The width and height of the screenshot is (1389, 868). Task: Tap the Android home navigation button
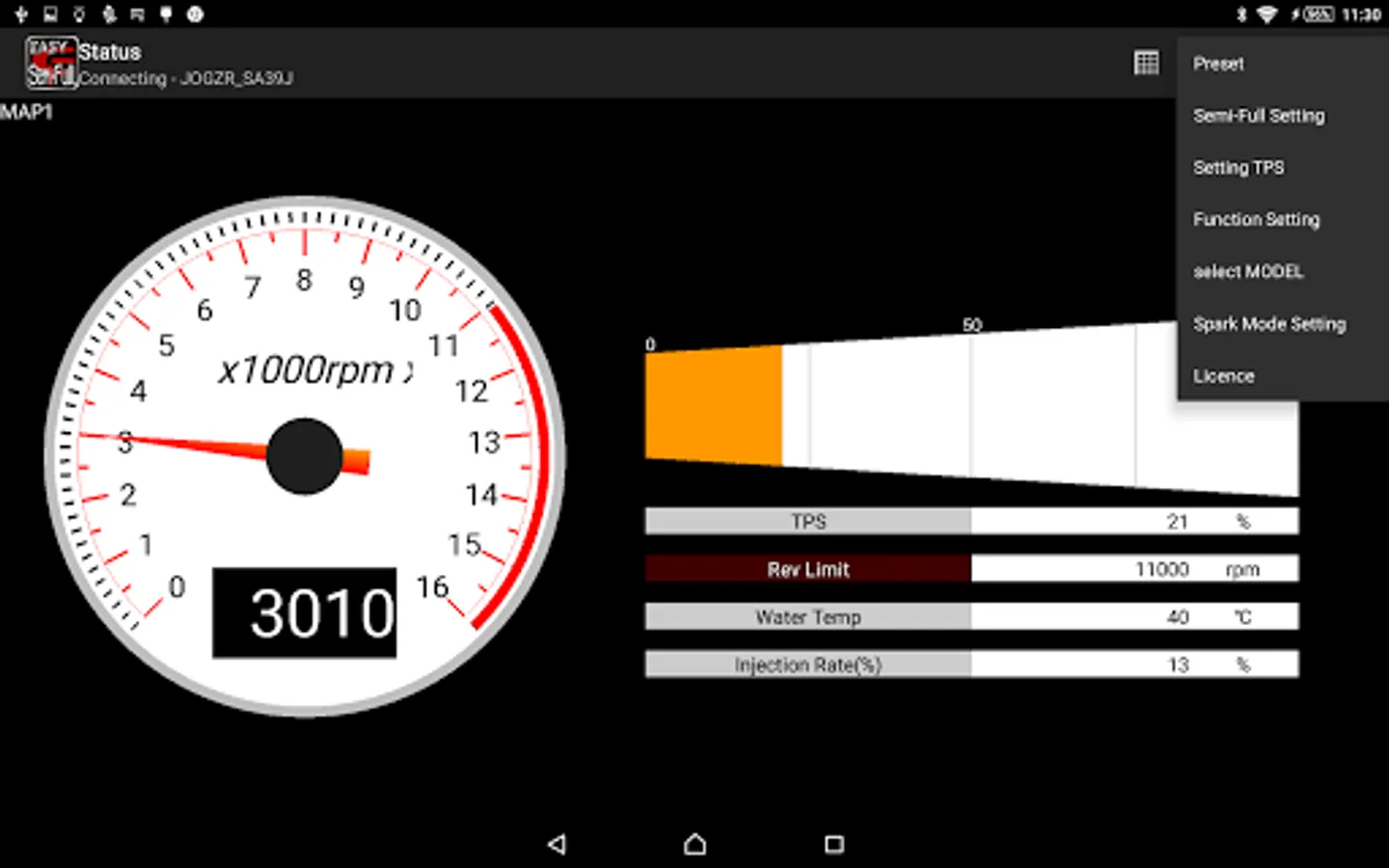[694, 844]
